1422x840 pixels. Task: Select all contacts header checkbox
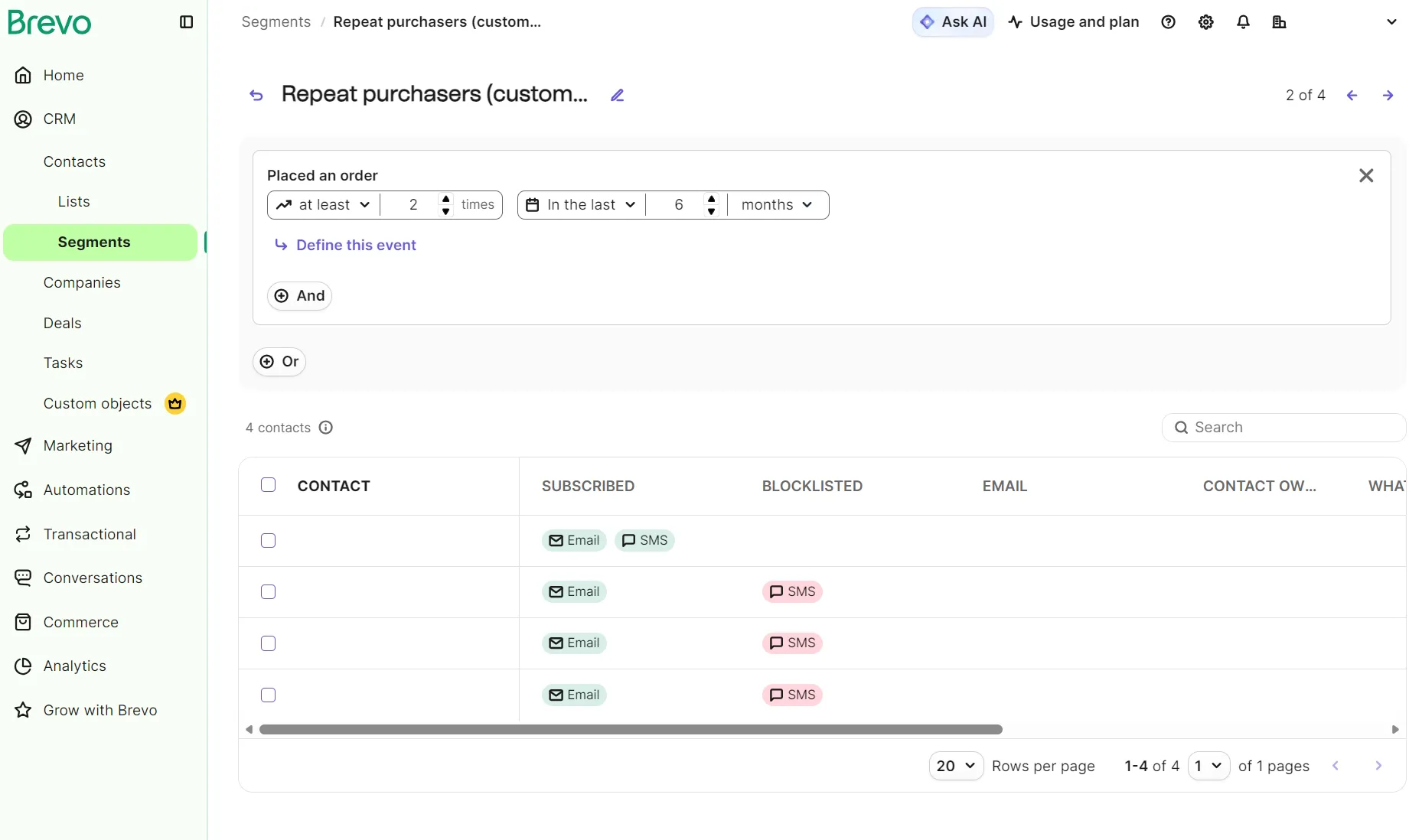point(268,485)
